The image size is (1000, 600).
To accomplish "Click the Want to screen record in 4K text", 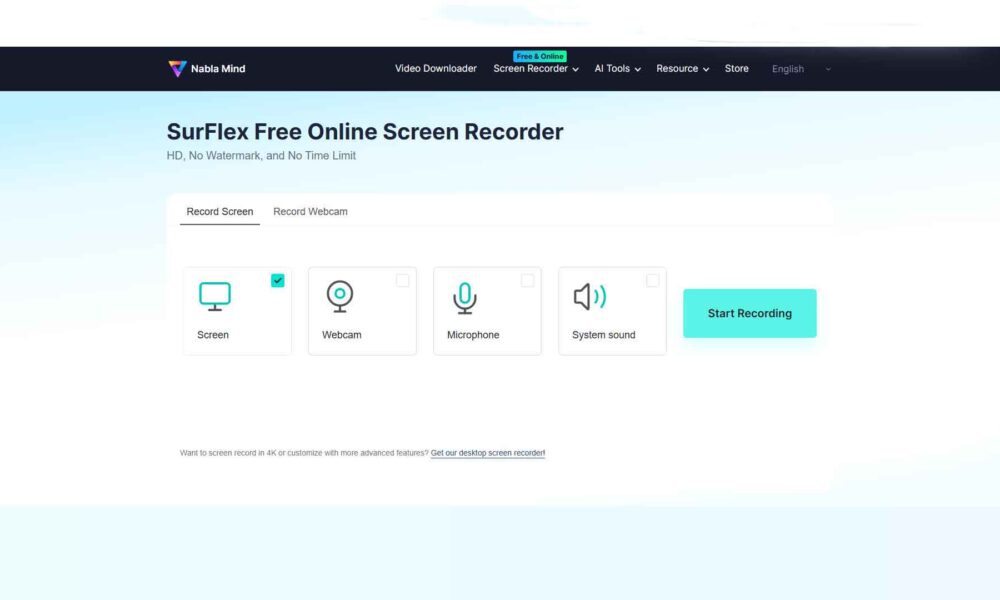I will tap(304, 453).
